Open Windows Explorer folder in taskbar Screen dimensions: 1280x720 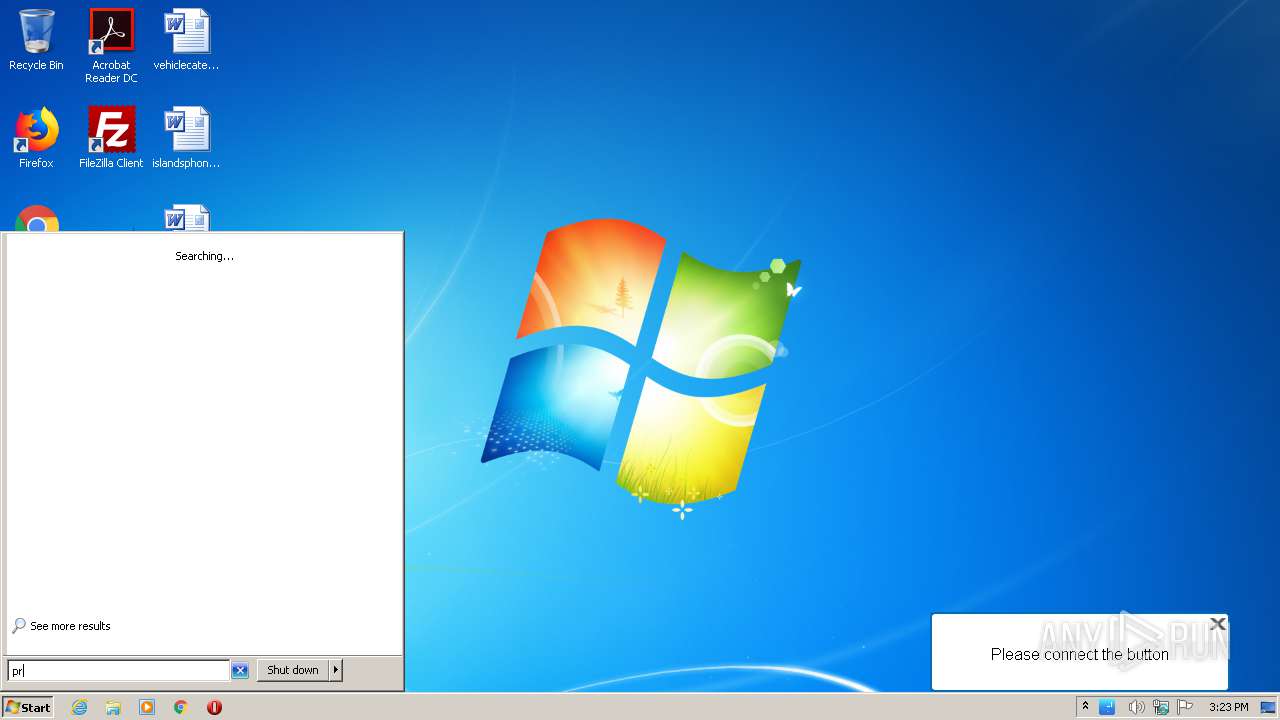tap(113, 707)
